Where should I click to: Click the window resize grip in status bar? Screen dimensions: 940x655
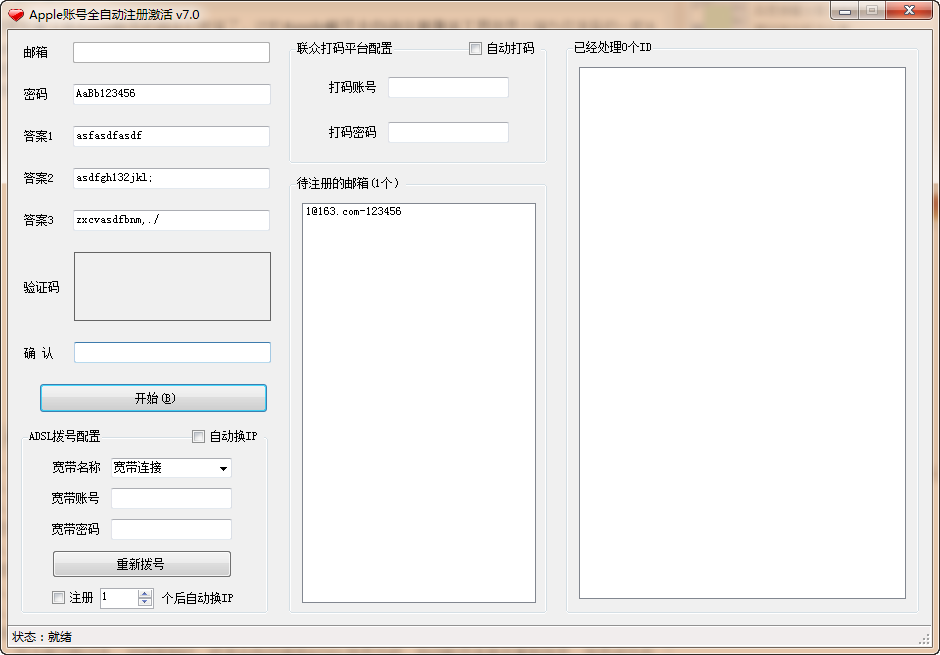click(x=924, y=639)
